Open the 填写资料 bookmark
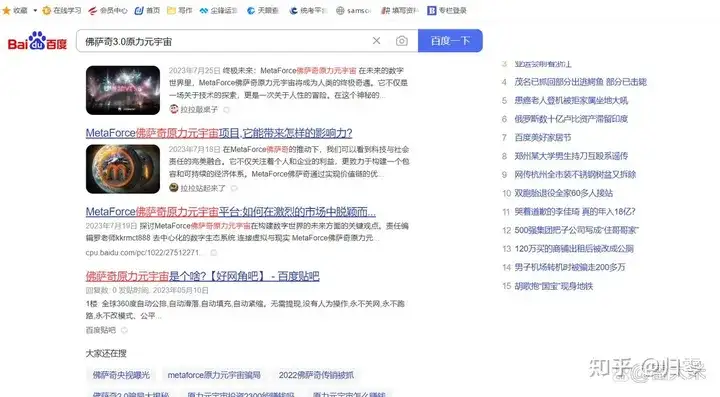 click(x=399, y=11)
